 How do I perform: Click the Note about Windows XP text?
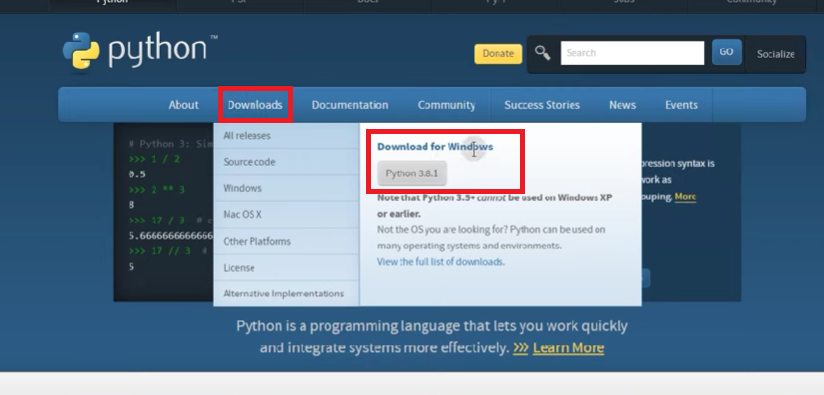495,206
